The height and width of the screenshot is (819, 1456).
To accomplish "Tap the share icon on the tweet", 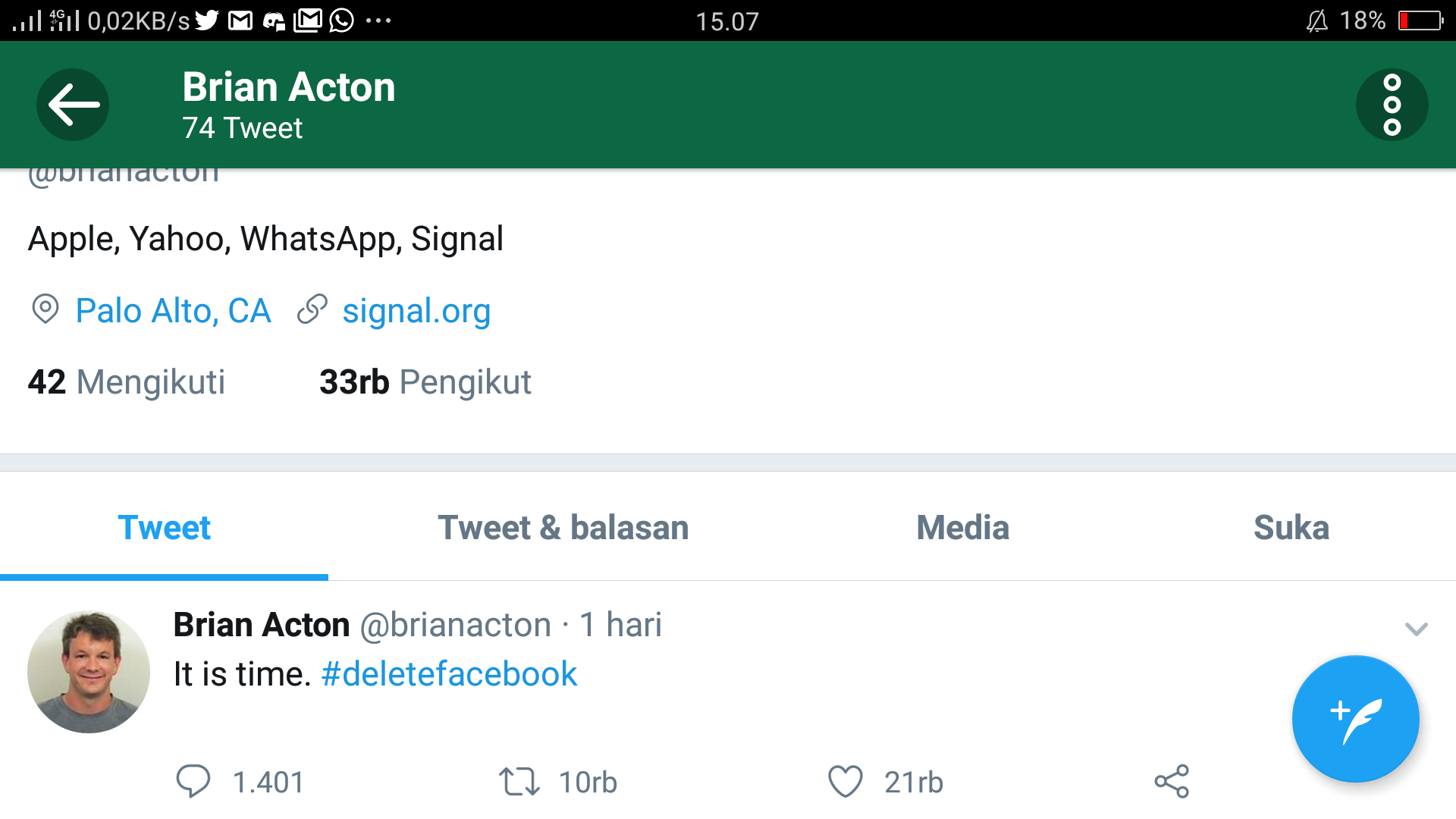I will tap(1172, 782).
